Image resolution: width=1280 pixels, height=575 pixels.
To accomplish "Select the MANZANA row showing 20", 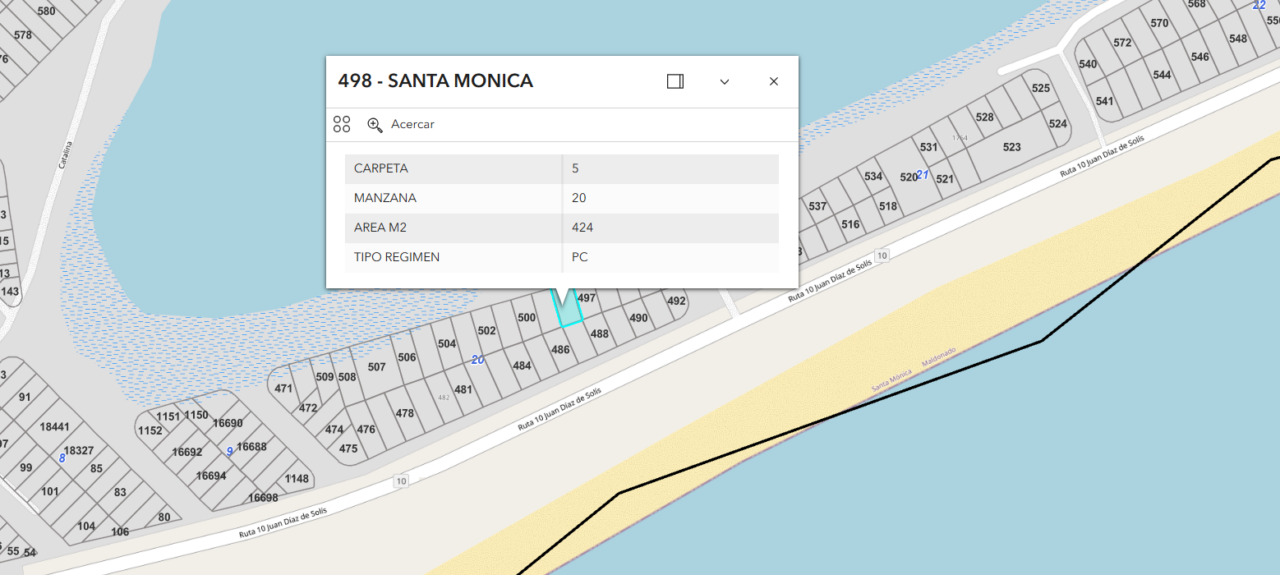I will pos(561,198).
